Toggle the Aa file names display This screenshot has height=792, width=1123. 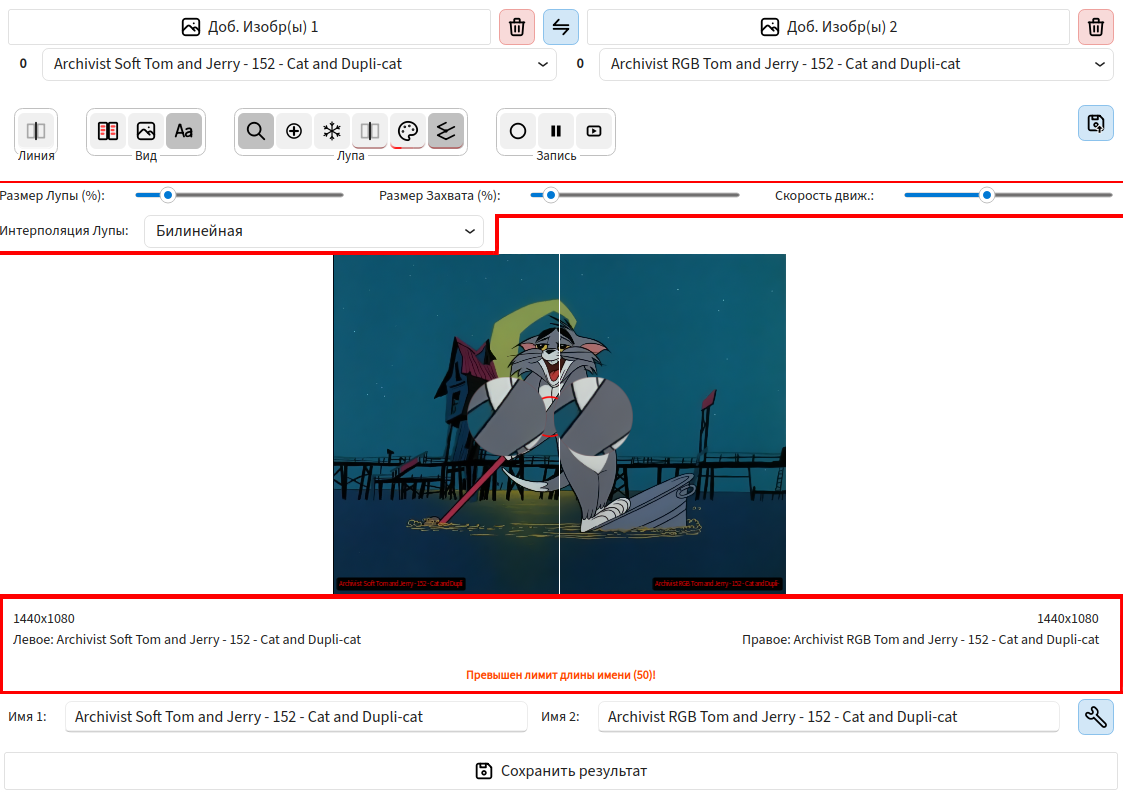point(184,131)
